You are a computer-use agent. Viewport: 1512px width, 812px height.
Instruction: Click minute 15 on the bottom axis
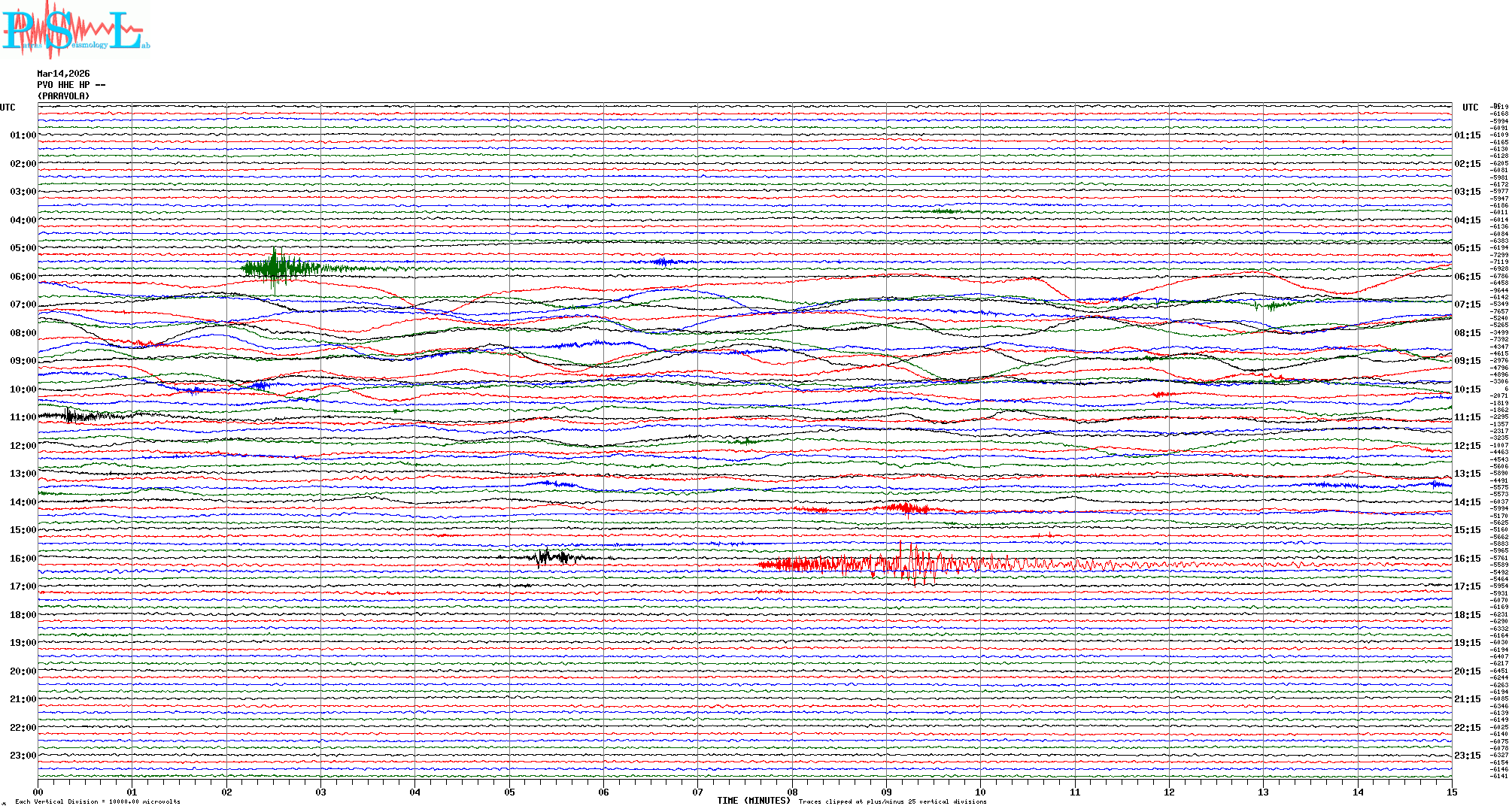1451,792
